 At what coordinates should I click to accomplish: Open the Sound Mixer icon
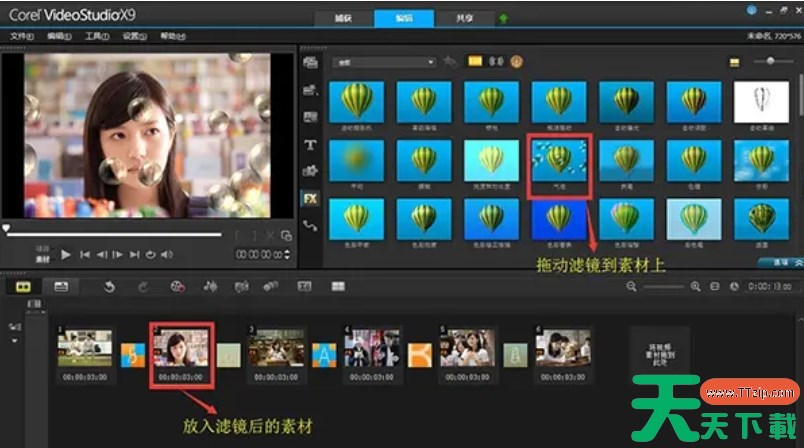pyautogui.click(x=210, y=287)
